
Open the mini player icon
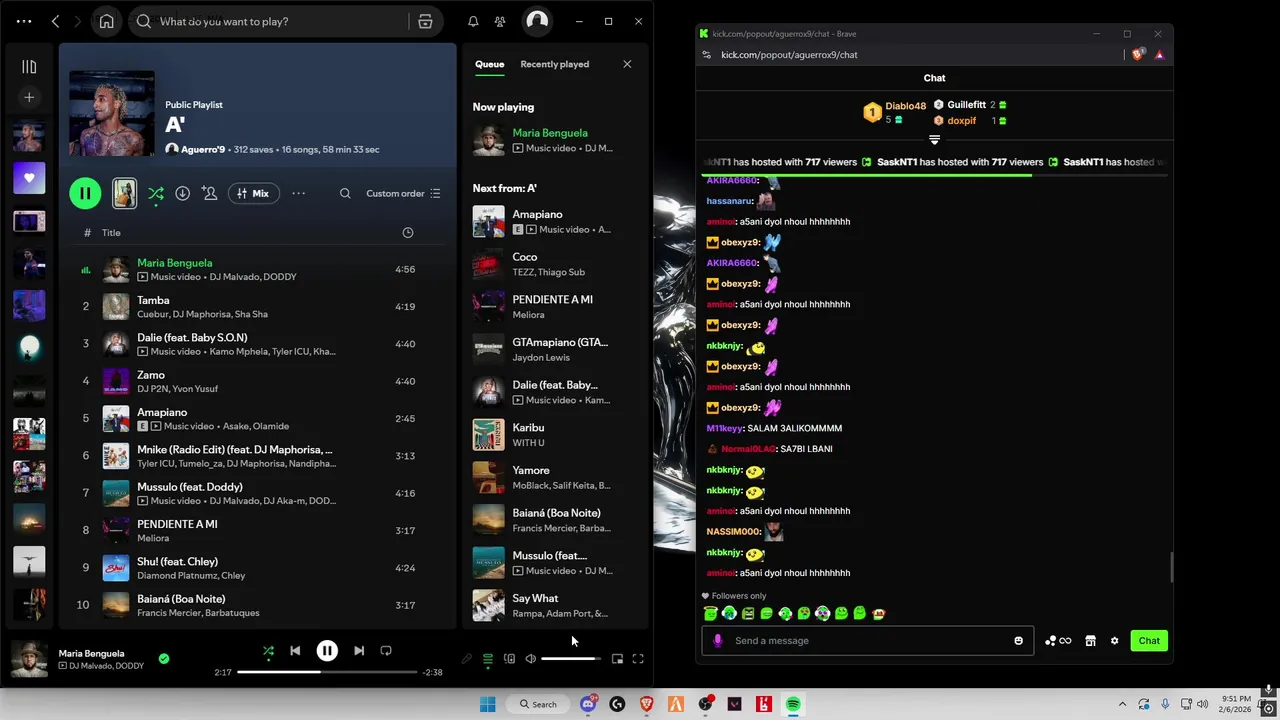(617, 659)
